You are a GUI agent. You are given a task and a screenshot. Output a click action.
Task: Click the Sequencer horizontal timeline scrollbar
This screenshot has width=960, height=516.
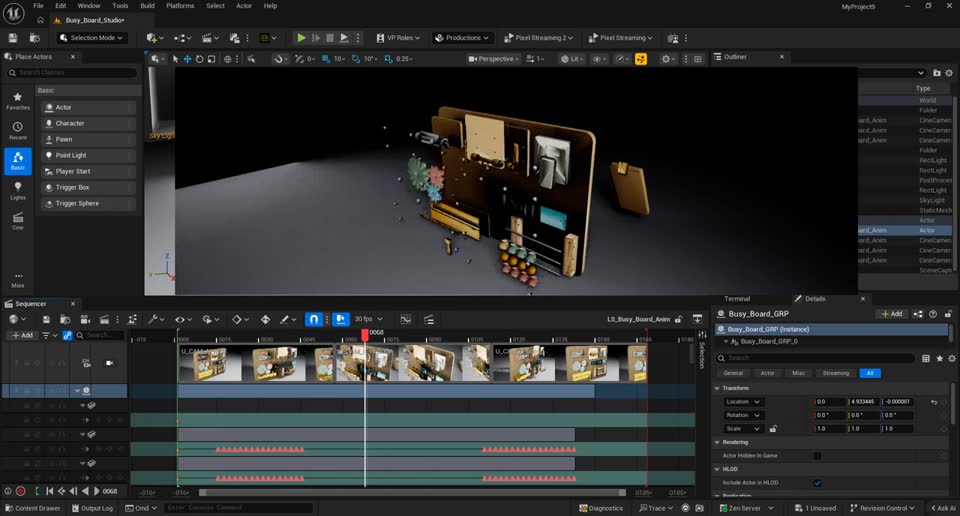tap(412, 492)
